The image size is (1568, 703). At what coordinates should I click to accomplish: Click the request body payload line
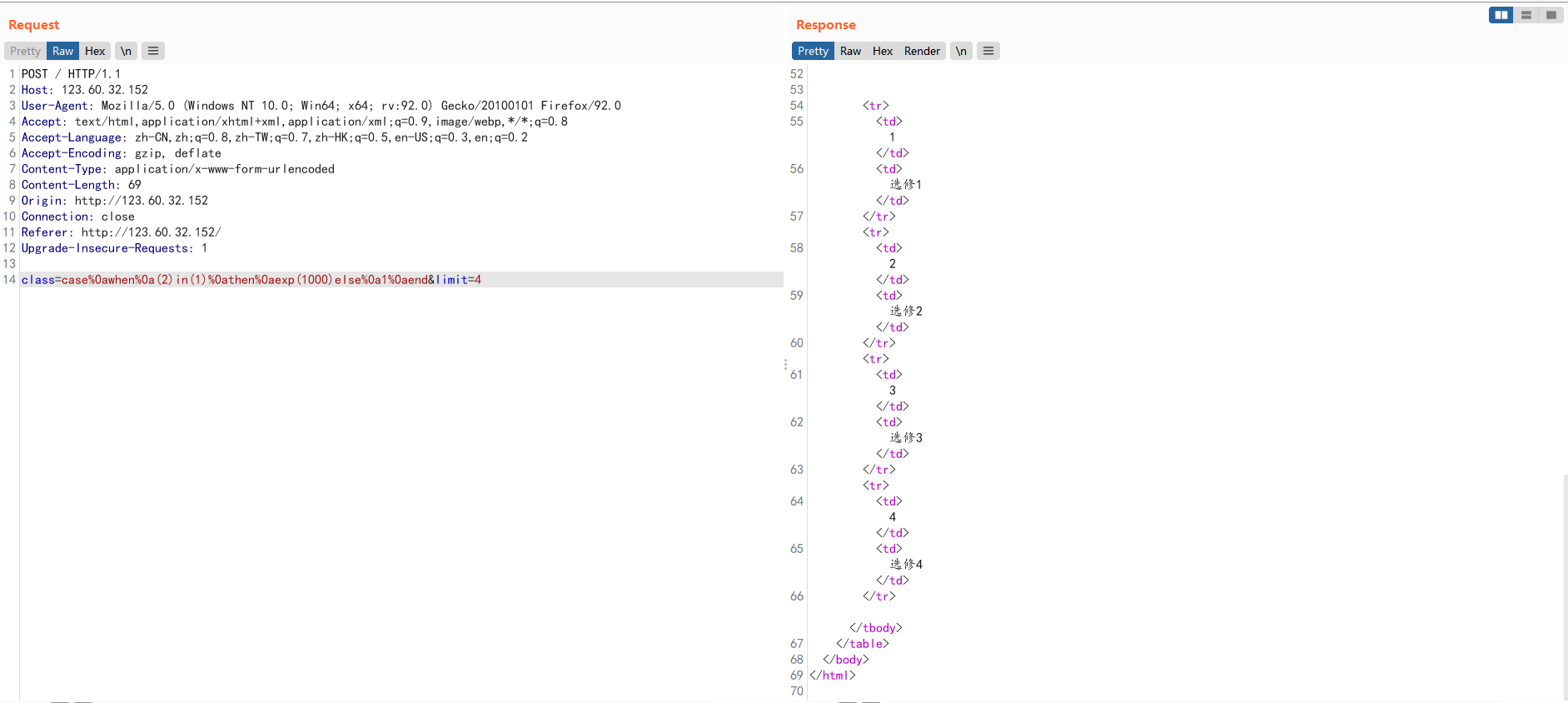[x=251, y=280]
